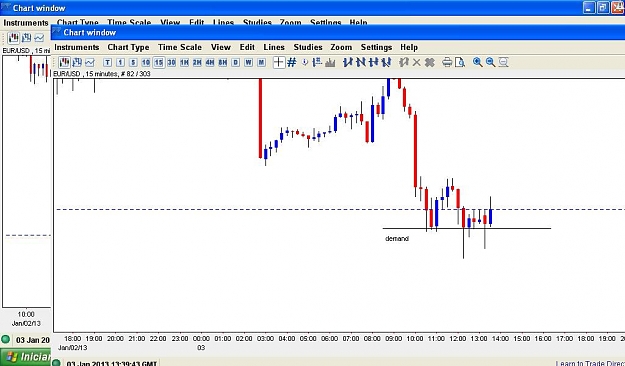Open the Zoom menu in front window
The width and height of the screenshot is (625, 366).
pos(341,47)
